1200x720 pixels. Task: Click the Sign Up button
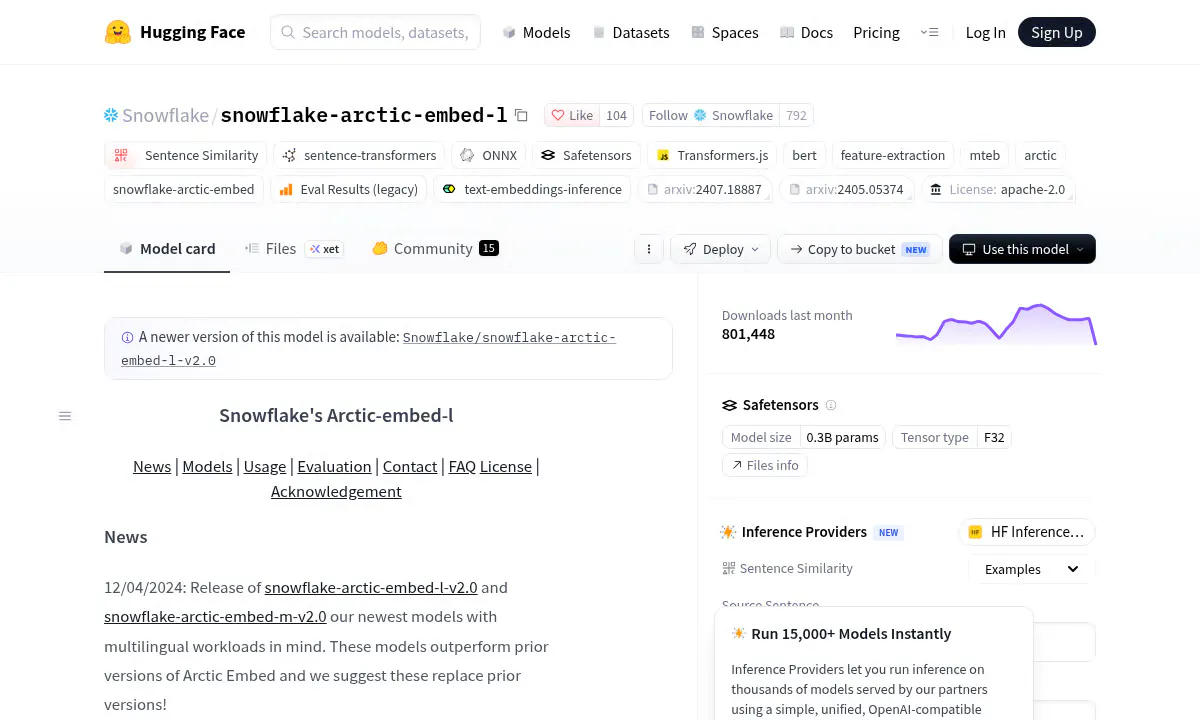(x=1057, y=32)
